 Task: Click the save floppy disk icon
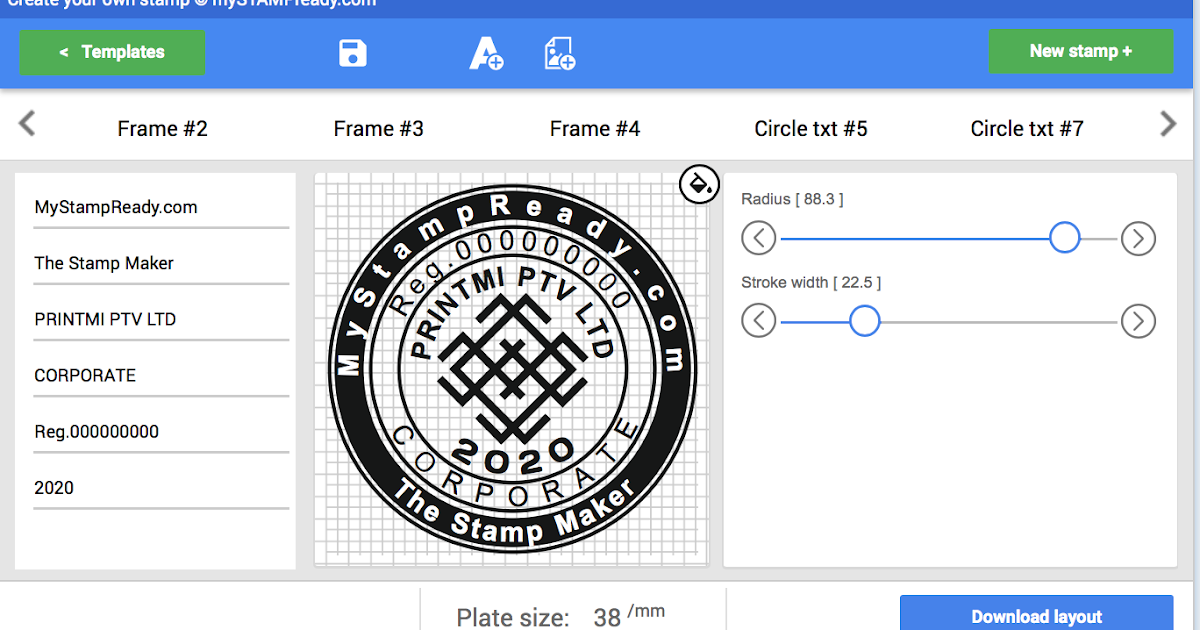353,53
